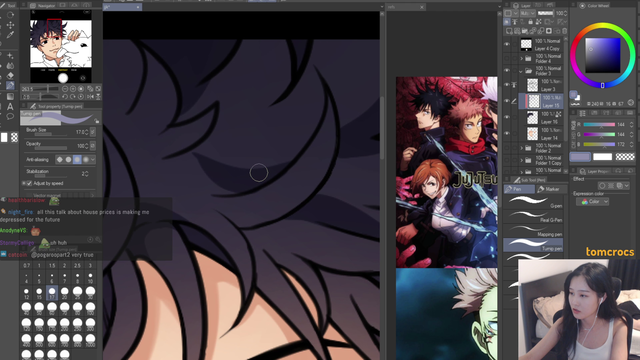Choose the Real G-Pen sub tool
Screen dimensions: 640x360
(x=533, y=216)
